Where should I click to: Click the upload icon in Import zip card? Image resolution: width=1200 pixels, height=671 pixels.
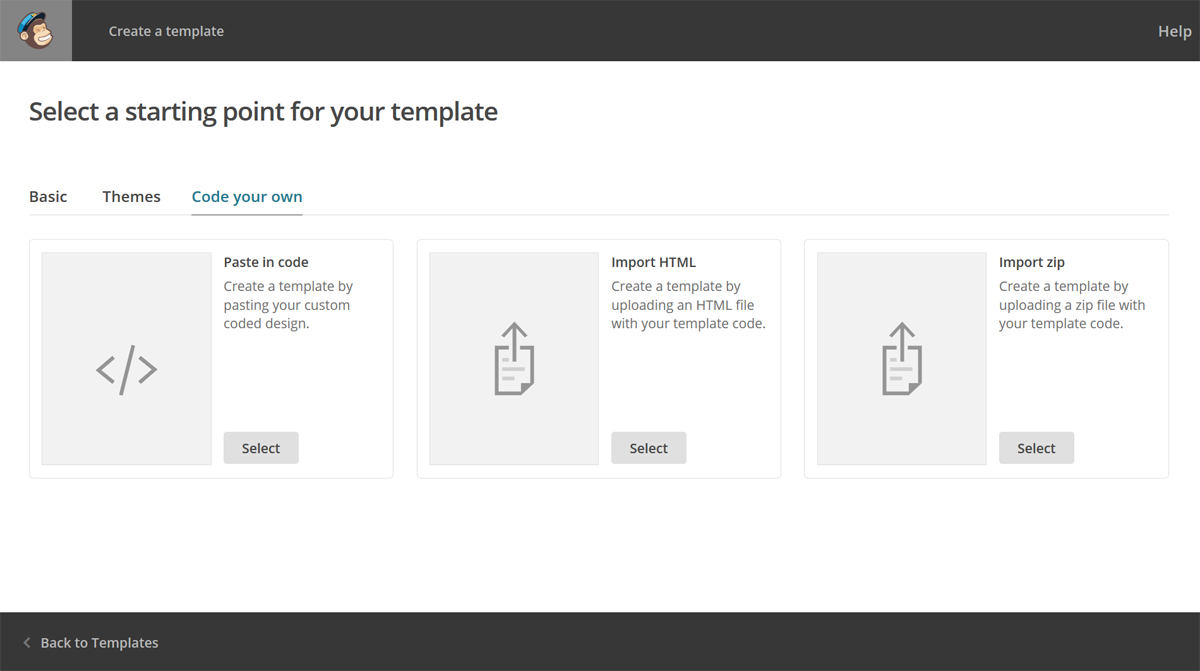coord(901,358)
